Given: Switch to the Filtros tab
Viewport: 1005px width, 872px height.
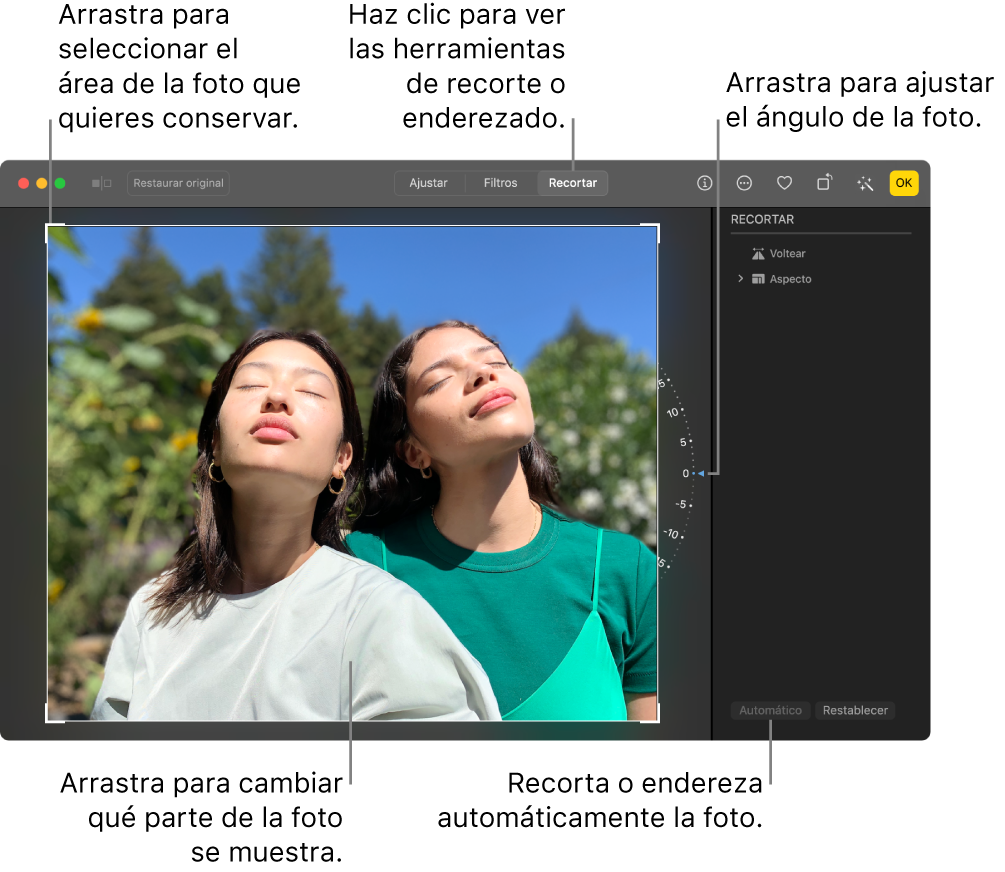Looking at the screenshot, I should tap(500, 183).
